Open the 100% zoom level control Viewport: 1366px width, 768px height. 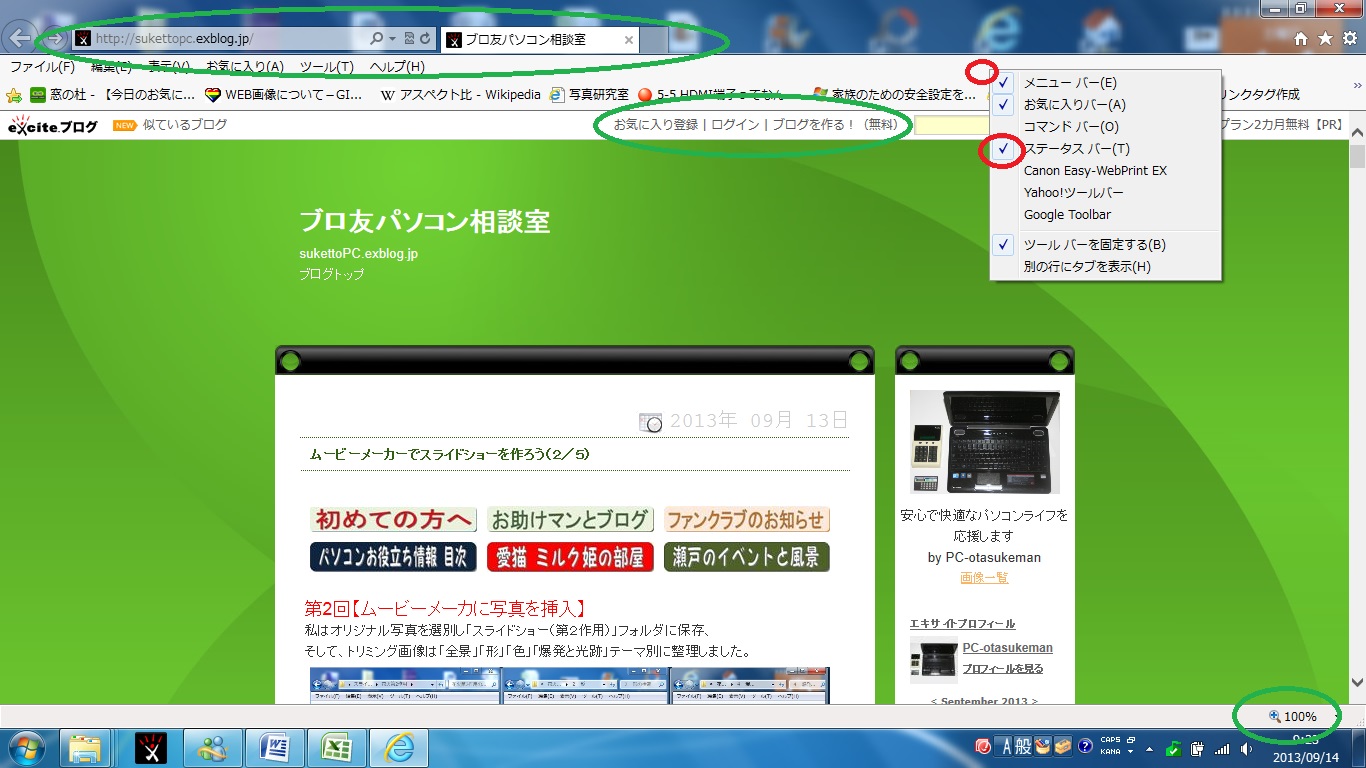pyautogui.click(x=1294, y=716)
